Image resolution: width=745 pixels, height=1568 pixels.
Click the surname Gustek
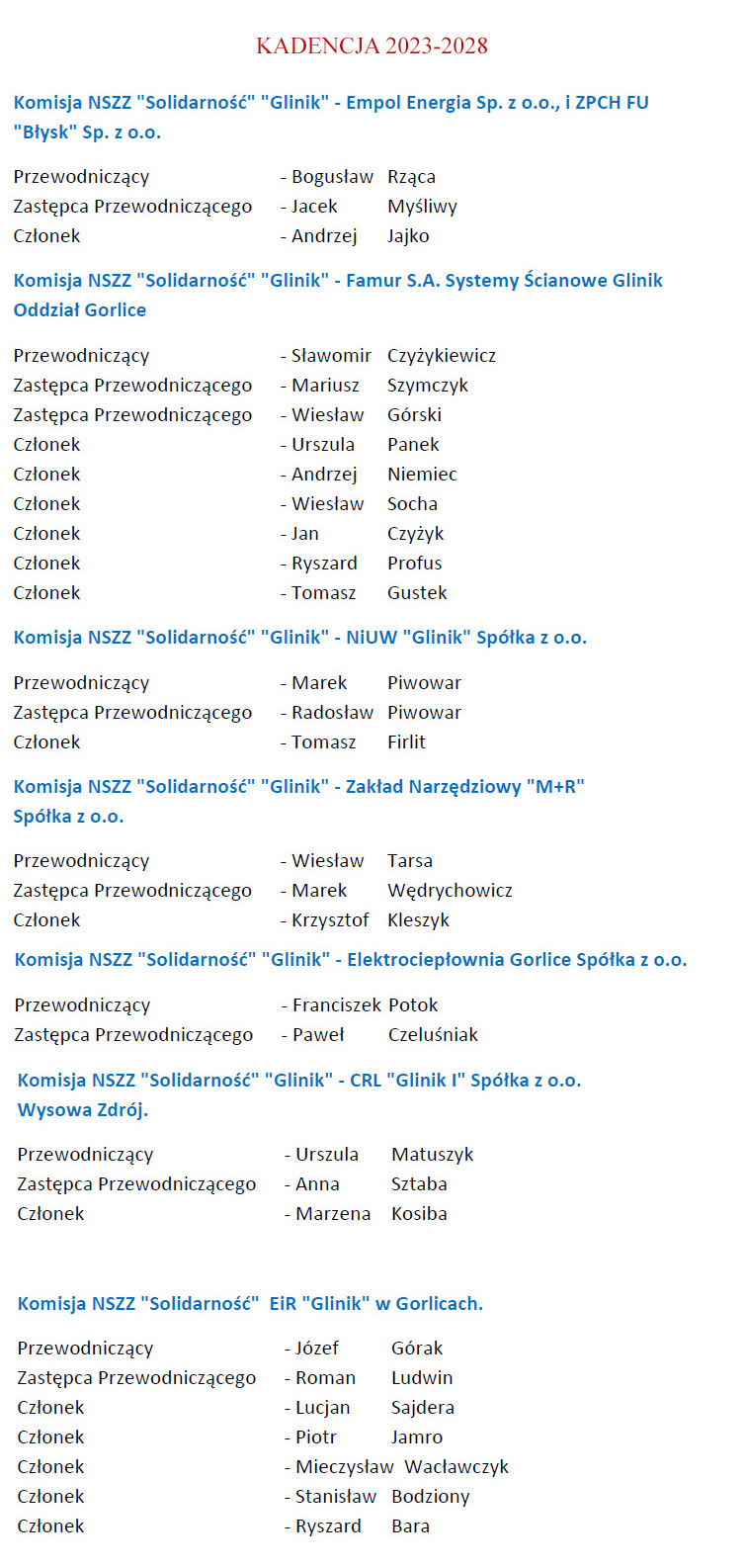coord(417,593)
